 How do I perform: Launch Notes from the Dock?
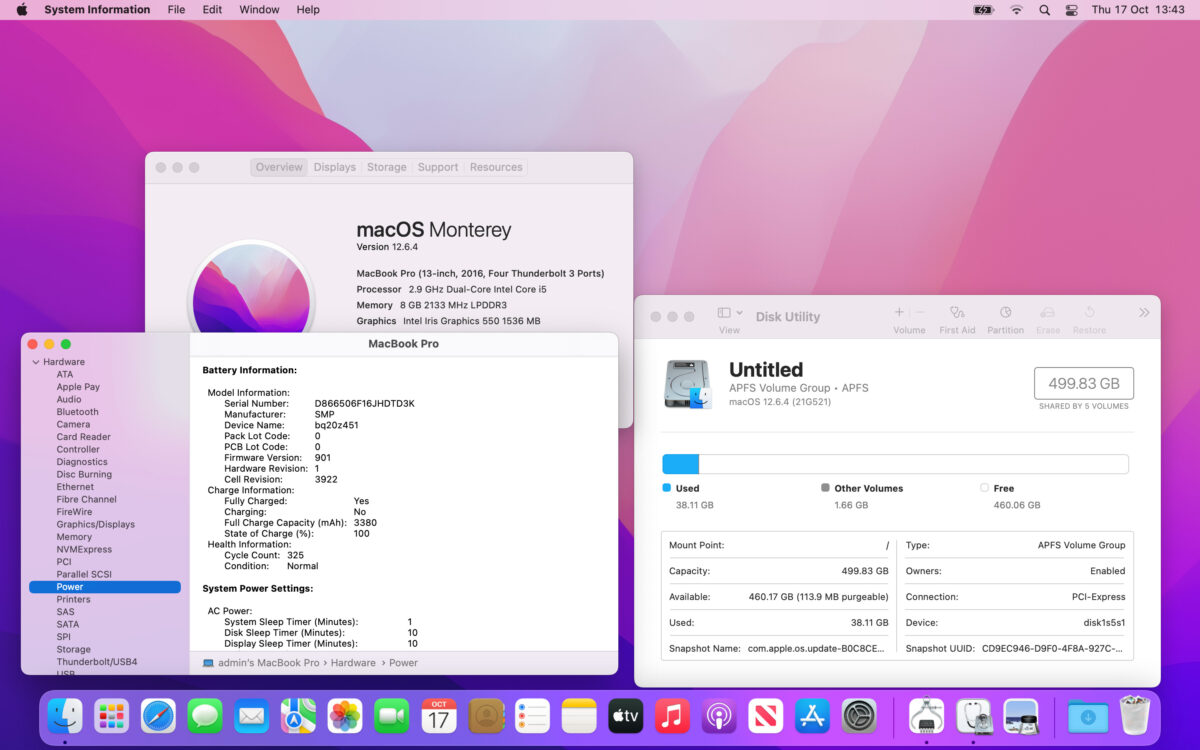(x=579, y=715)
